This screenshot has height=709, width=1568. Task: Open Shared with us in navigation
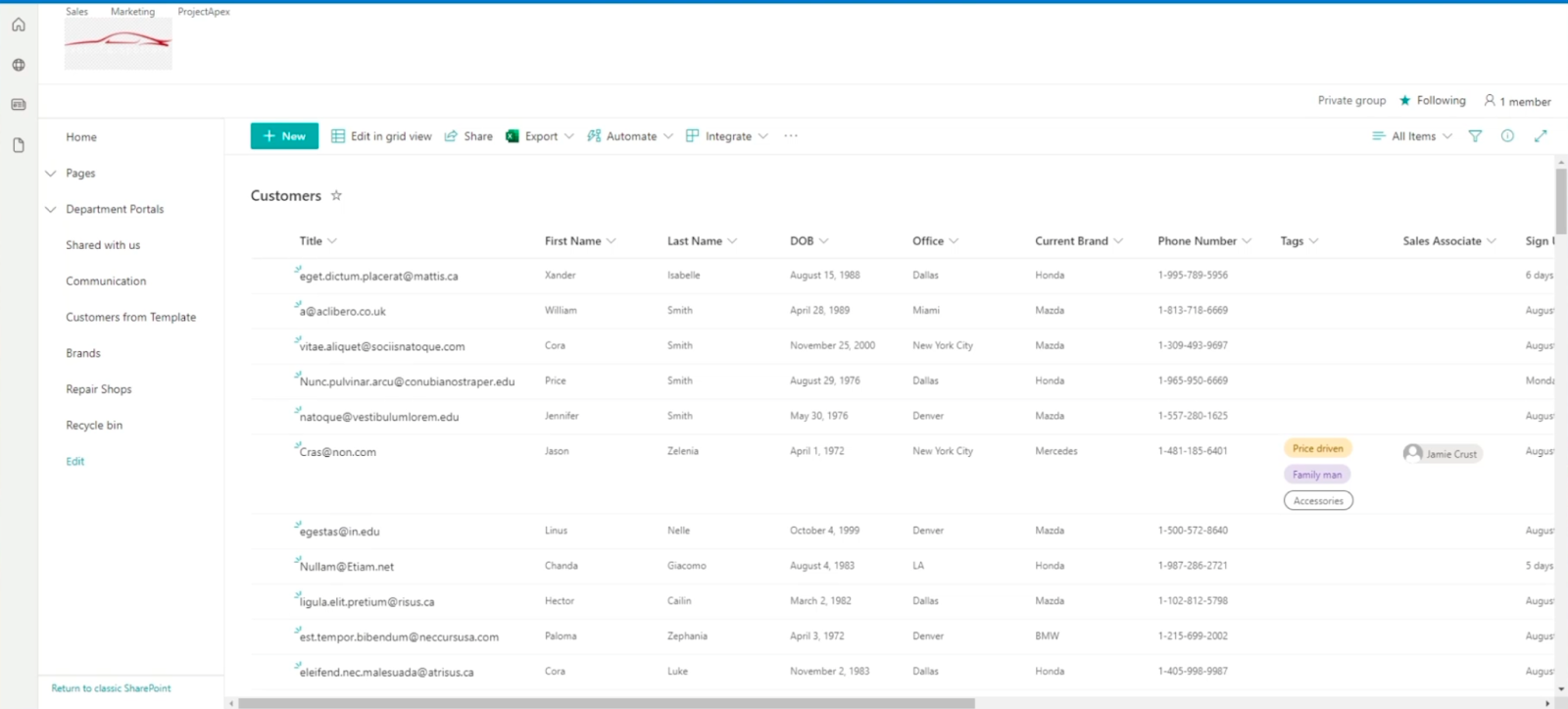[103, 245]
